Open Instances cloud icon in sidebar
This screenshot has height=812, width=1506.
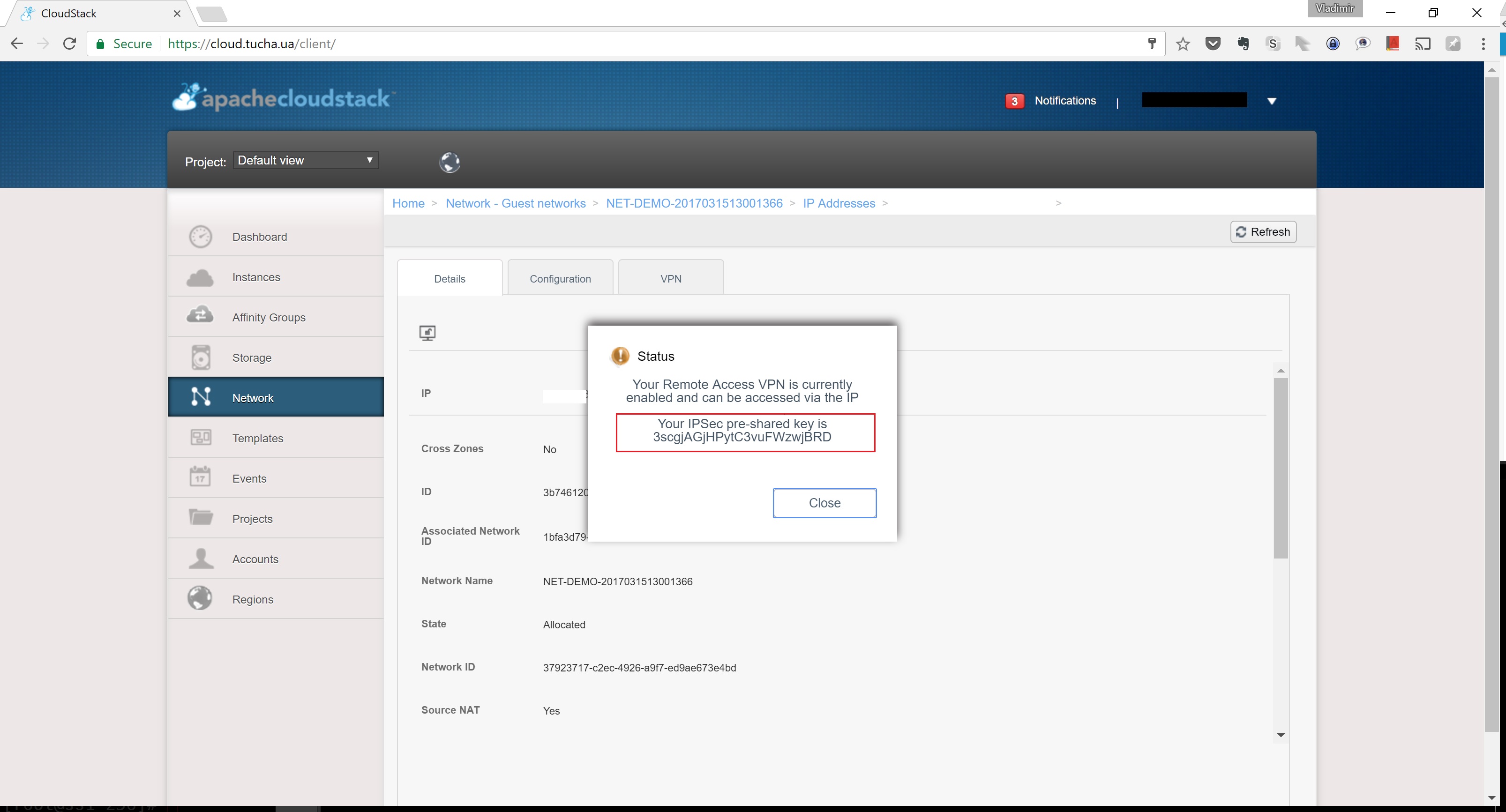point(200,277)
